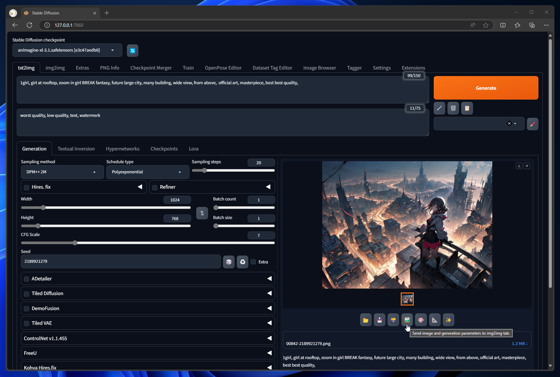Download image via the small preview arrow
Viewport: 560px width, 377px height.
pos(519,166)
